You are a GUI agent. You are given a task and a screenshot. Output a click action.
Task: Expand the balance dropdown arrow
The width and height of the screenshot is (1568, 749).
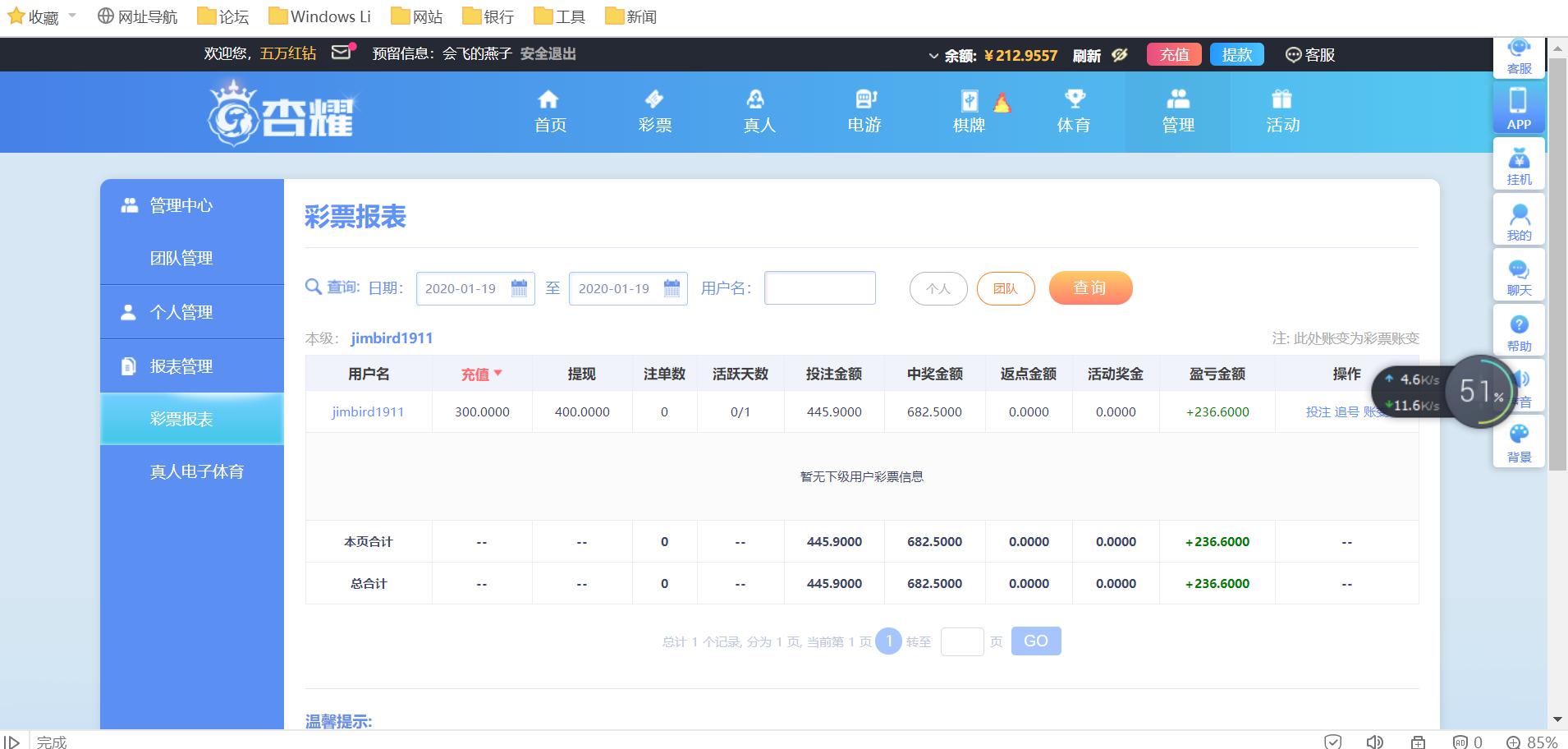(x=933, y=56)
